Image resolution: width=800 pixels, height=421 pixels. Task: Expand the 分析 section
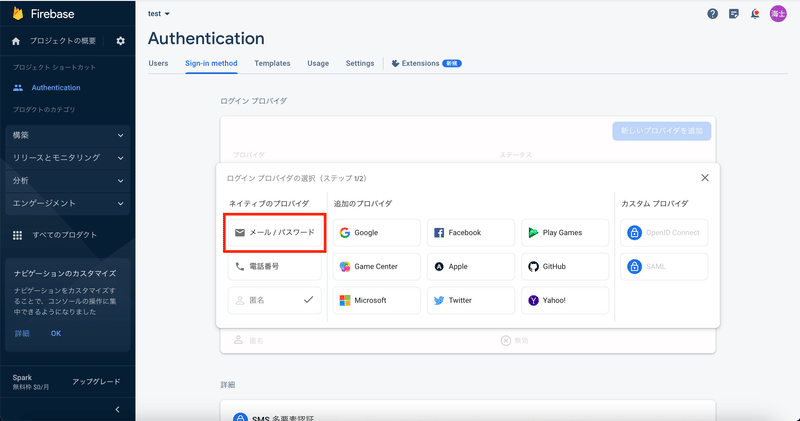pos(67,181)
